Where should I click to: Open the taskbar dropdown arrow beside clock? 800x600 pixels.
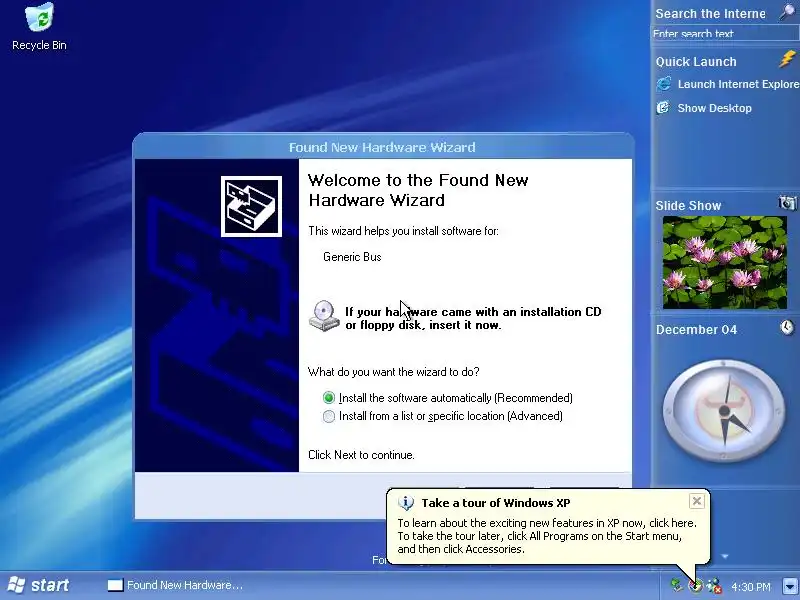click(790, 585)
